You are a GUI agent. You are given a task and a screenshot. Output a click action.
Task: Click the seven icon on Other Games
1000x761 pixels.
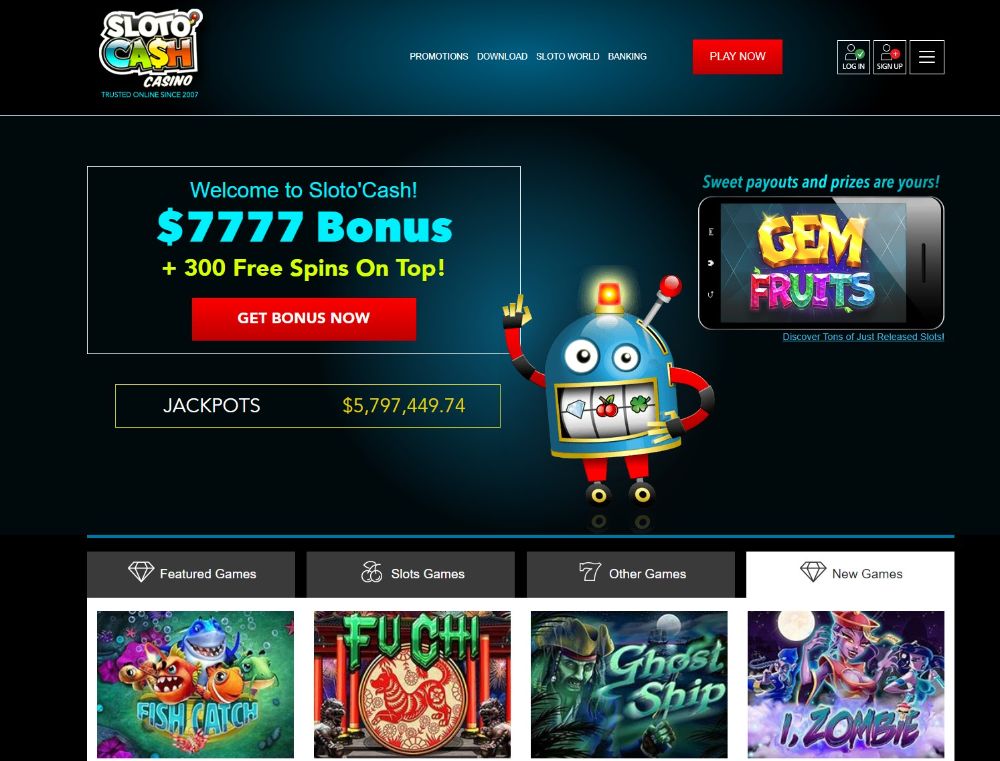click(590, 572)
